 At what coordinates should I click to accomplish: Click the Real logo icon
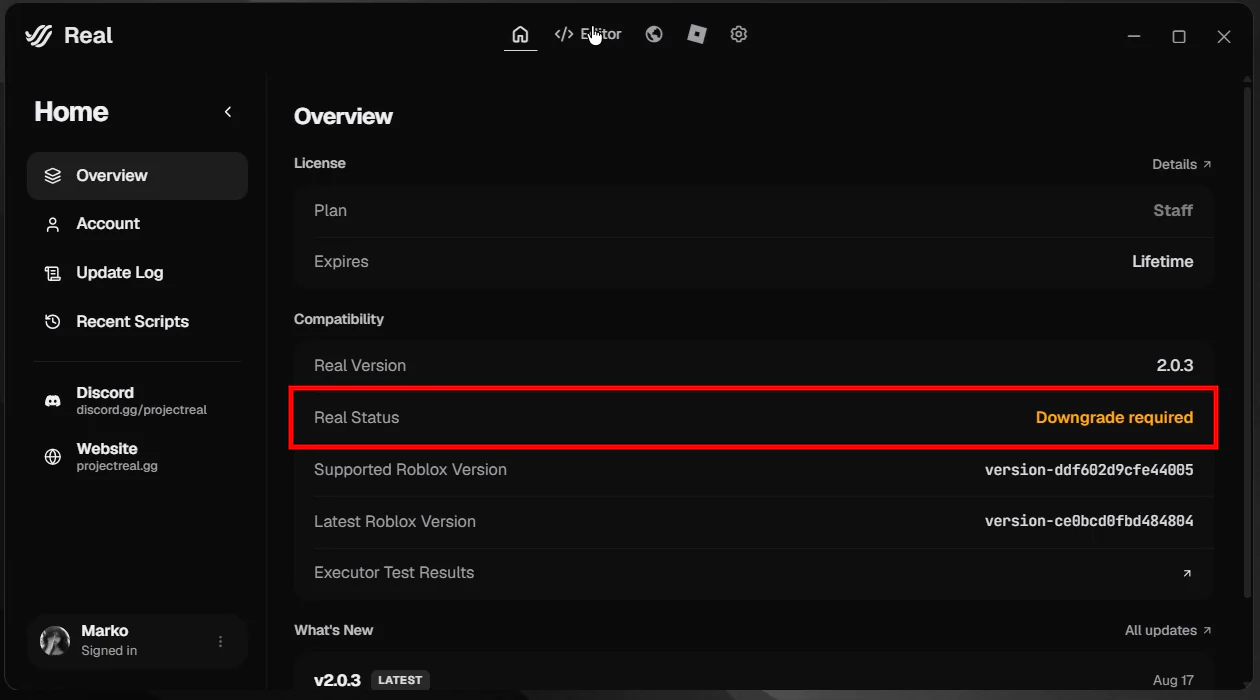[38, 35]
